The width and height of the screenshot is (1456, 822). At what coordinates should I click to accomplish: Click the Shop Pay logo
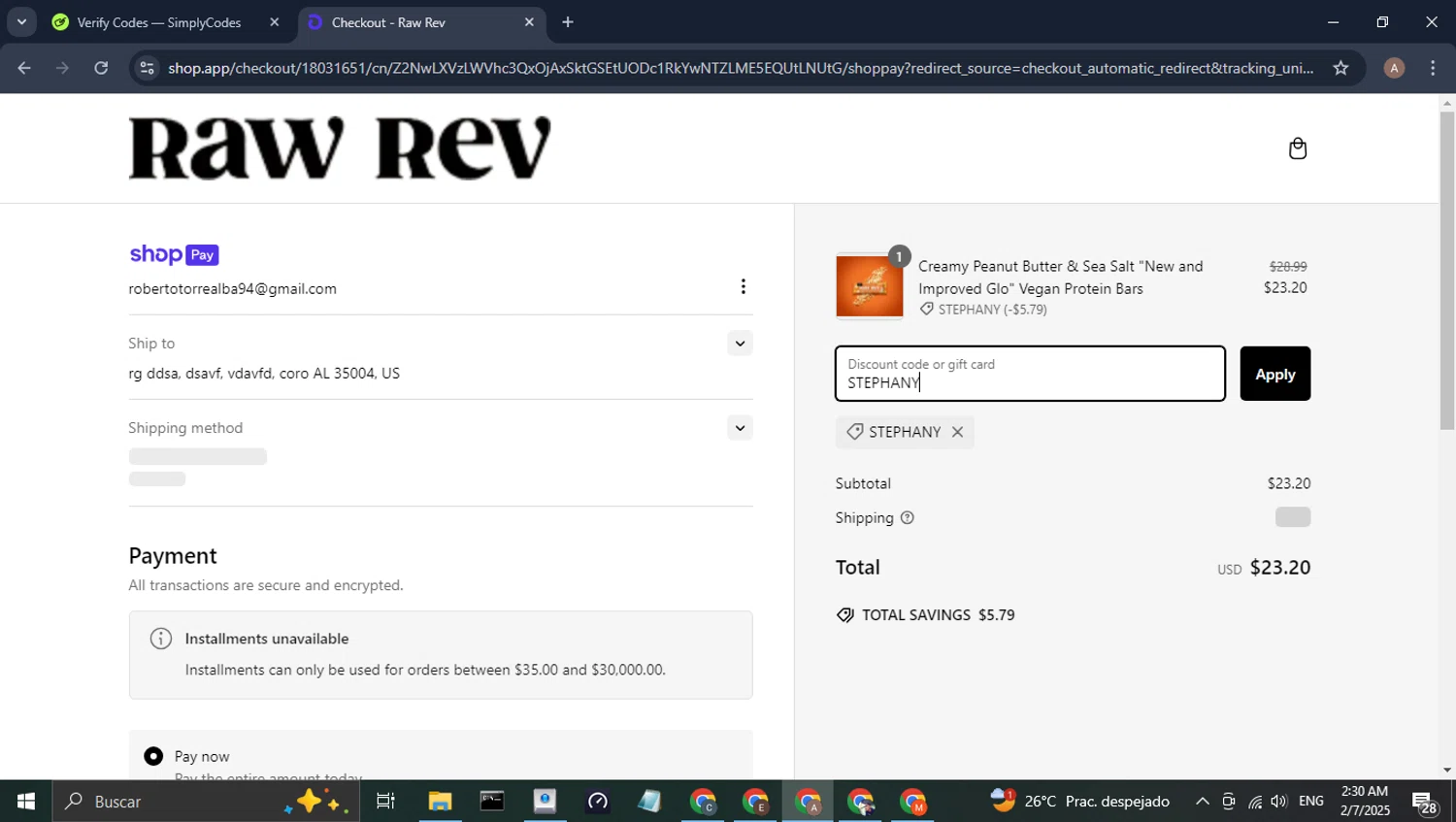pos(174,254)
